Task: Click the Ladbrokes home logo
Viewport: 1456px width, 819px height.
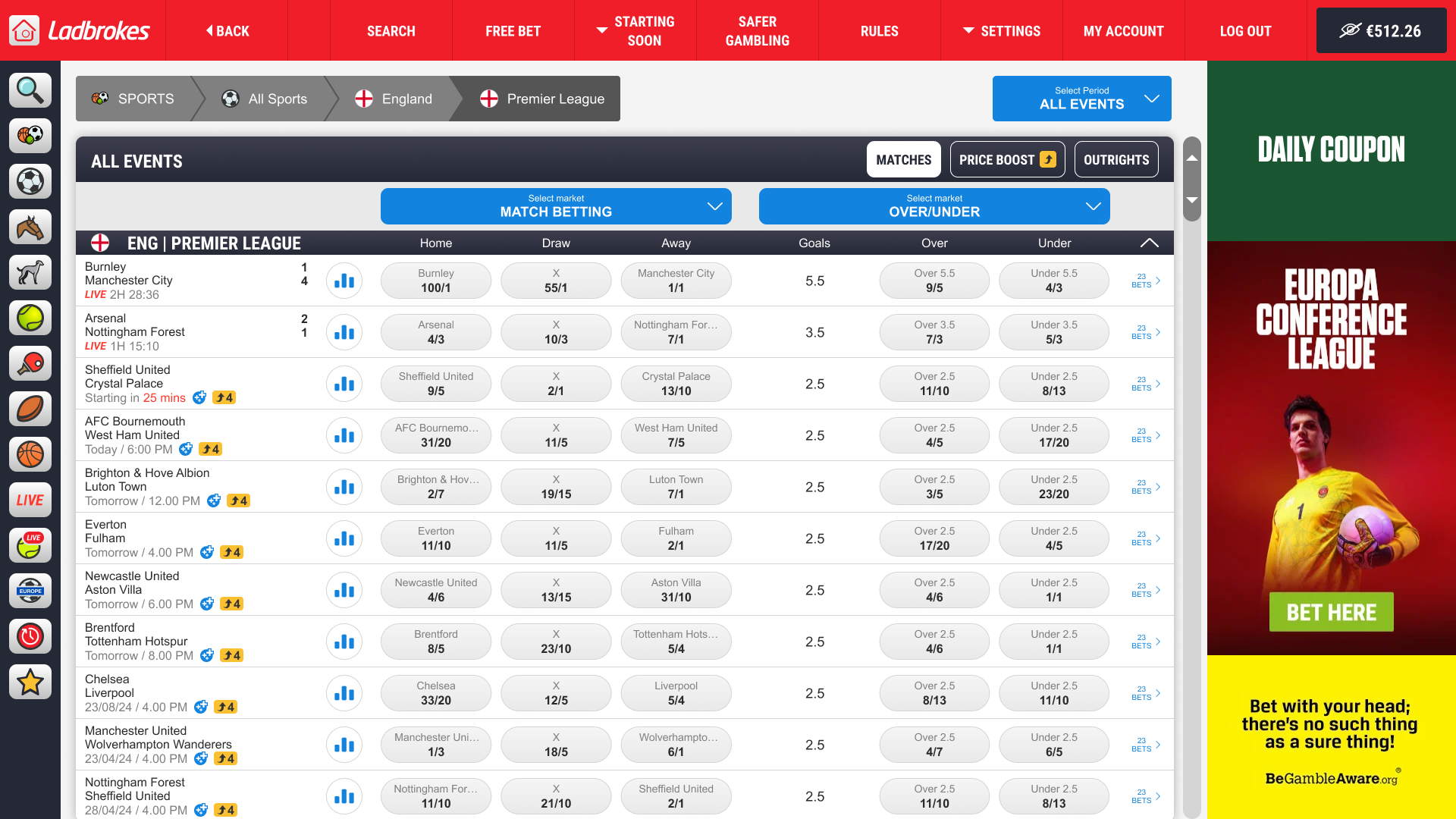Action: [80, 30]
